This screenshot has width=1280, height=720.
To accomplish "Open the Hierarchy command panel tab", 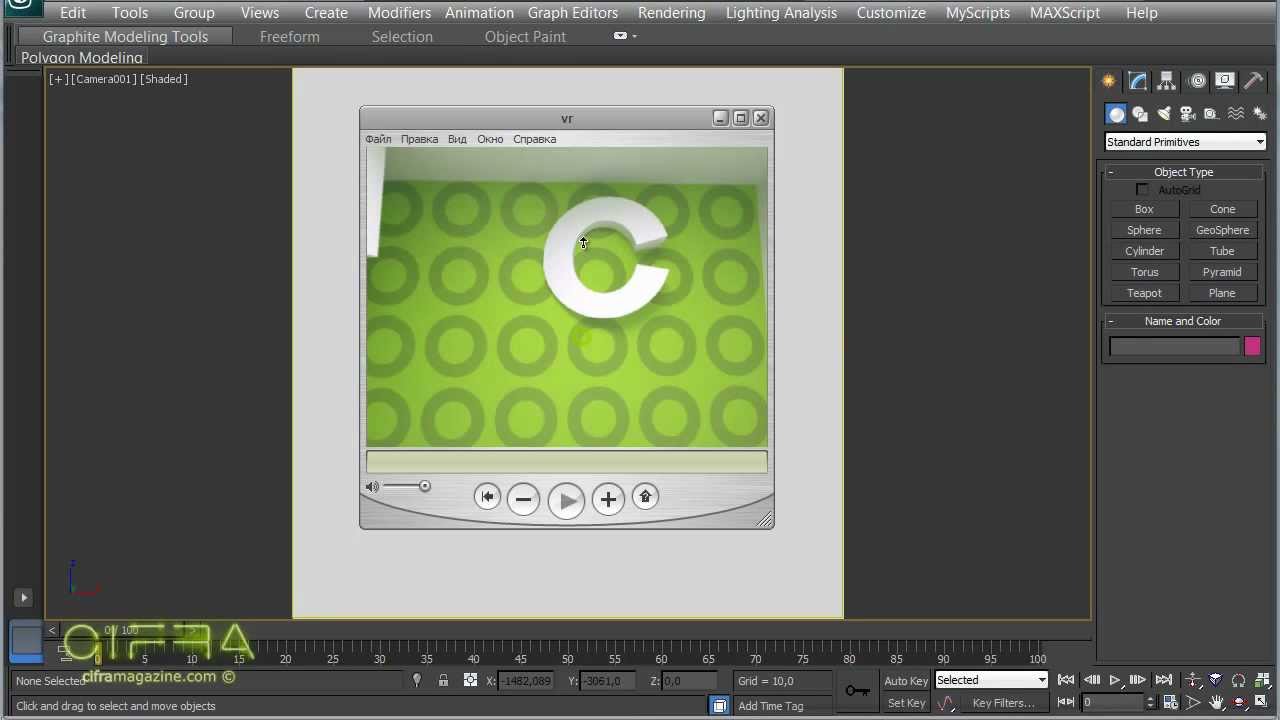I will [1167, 81].
